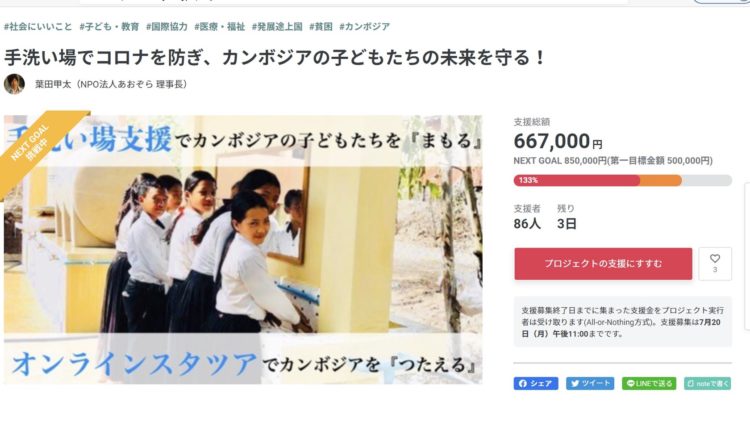Click プロジェクトの支援にすすむ button
Viewport: 750px width, 435px height.
coord(603,264)
